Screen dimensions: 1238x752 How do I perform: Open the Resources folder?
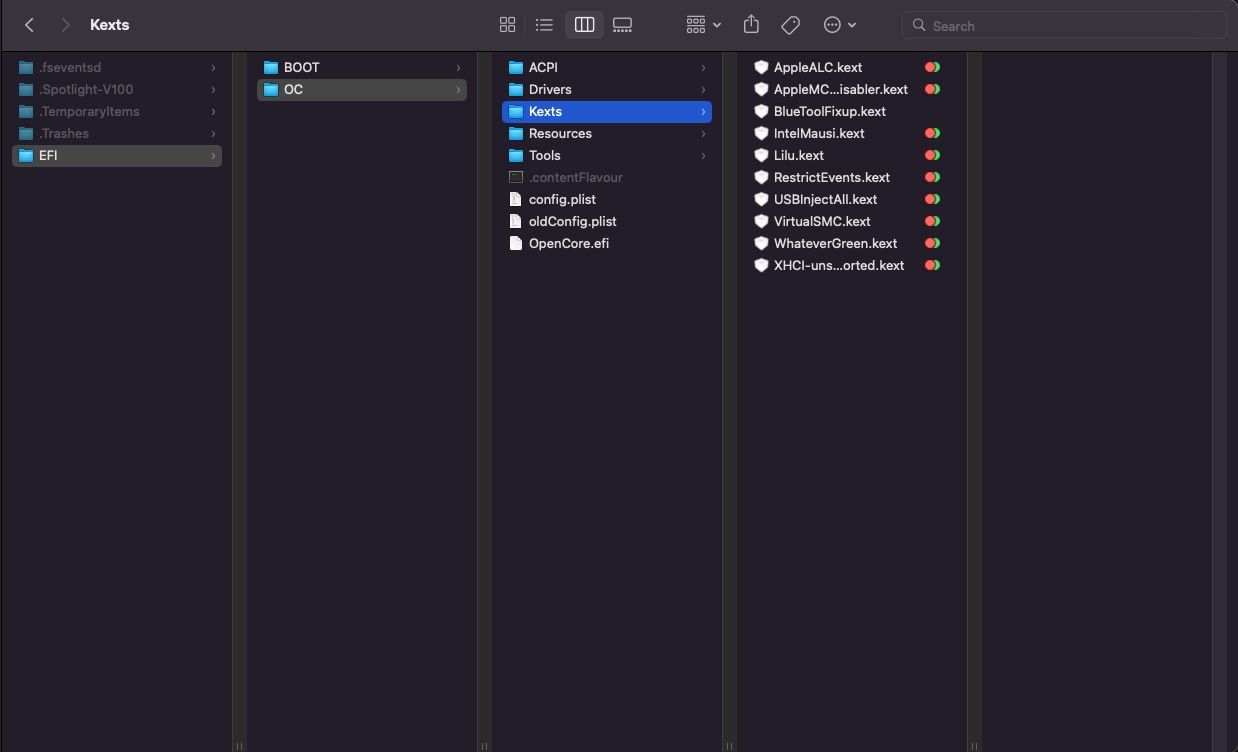(607, 133)
